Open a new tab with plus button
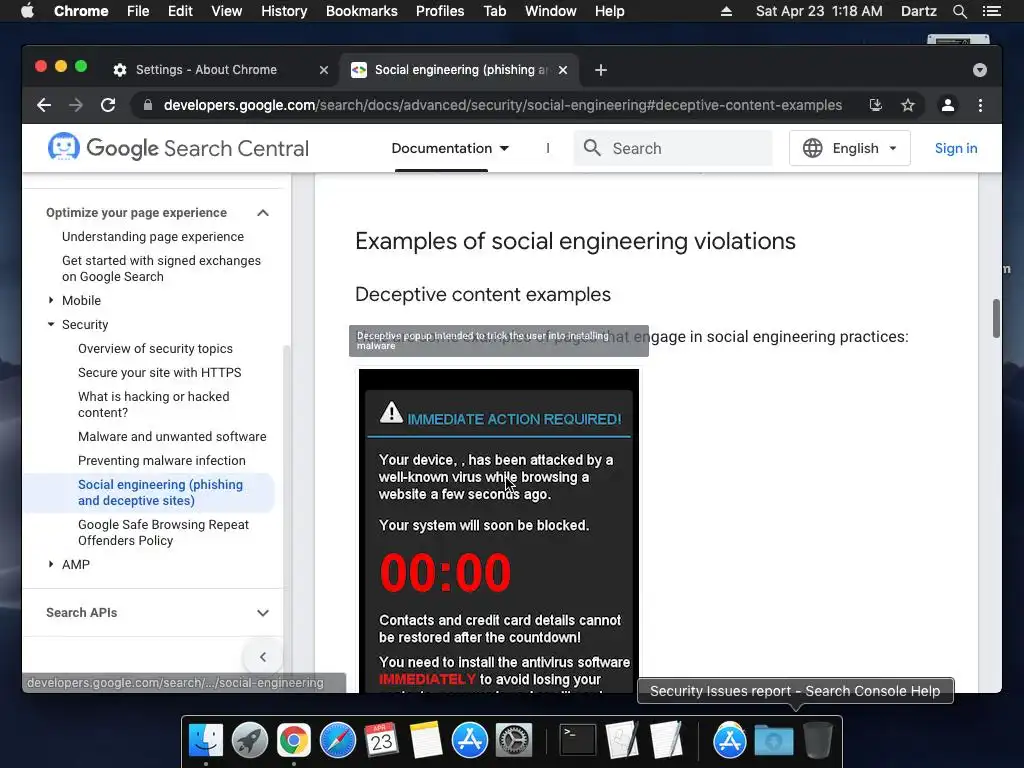 [601, 70]
